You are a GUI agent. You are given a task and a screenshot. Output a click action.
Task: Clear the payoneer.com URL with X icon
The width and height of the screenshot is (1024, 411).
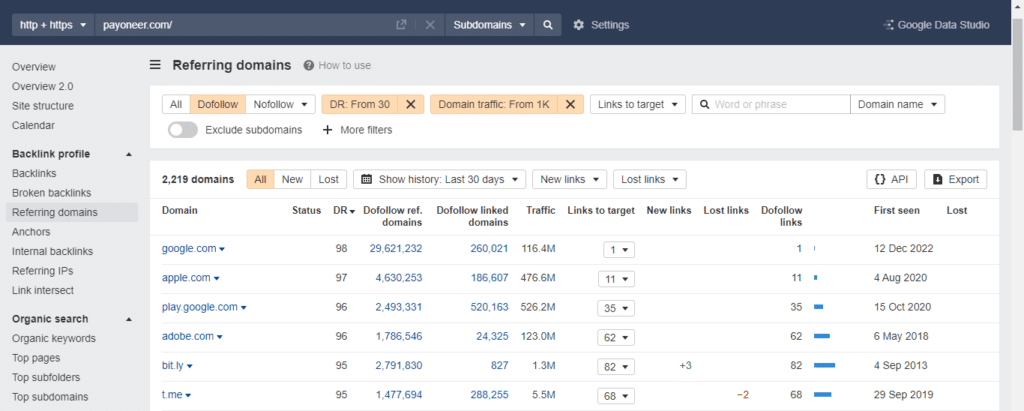[x=430, y=25]
